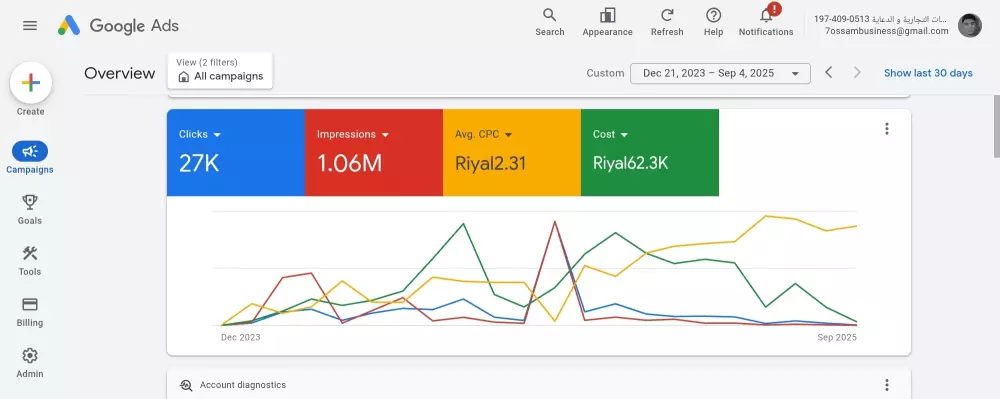Click the Account diagnostics icon
The width and height of the screenshot is (1000, 399).
tap(186, 385)
